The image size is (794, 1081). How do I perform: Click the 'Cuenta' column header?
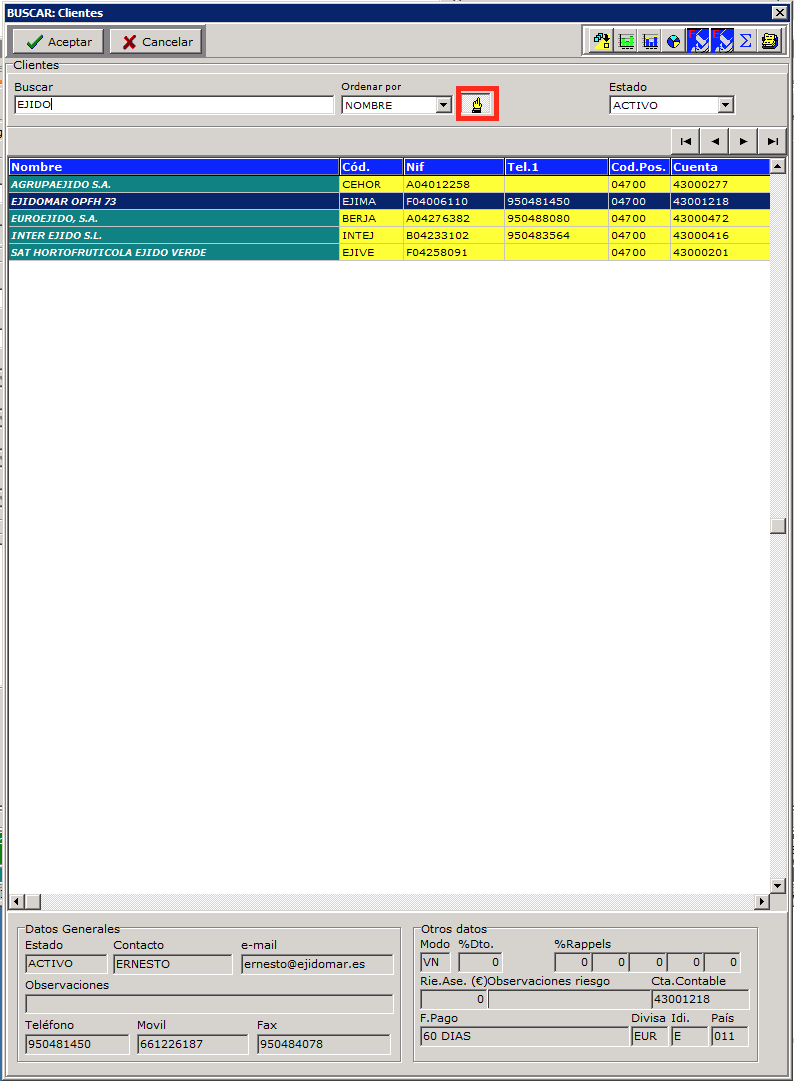tap(718, 167)
